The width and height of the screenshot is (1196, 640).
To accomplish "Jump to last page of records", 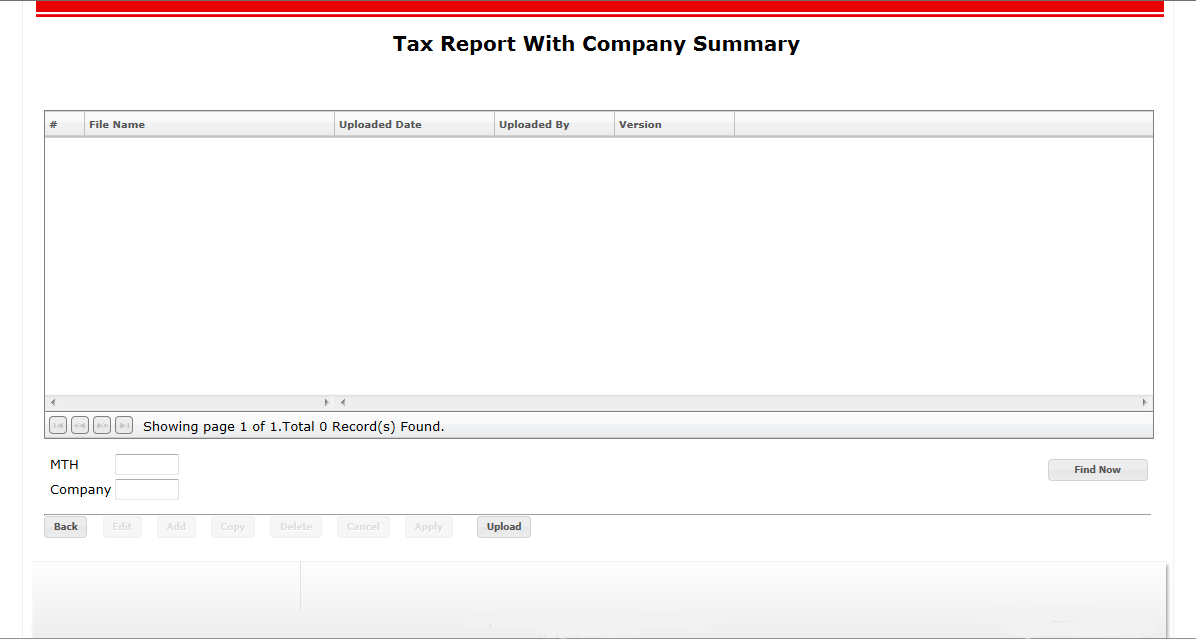I will 124,426.
